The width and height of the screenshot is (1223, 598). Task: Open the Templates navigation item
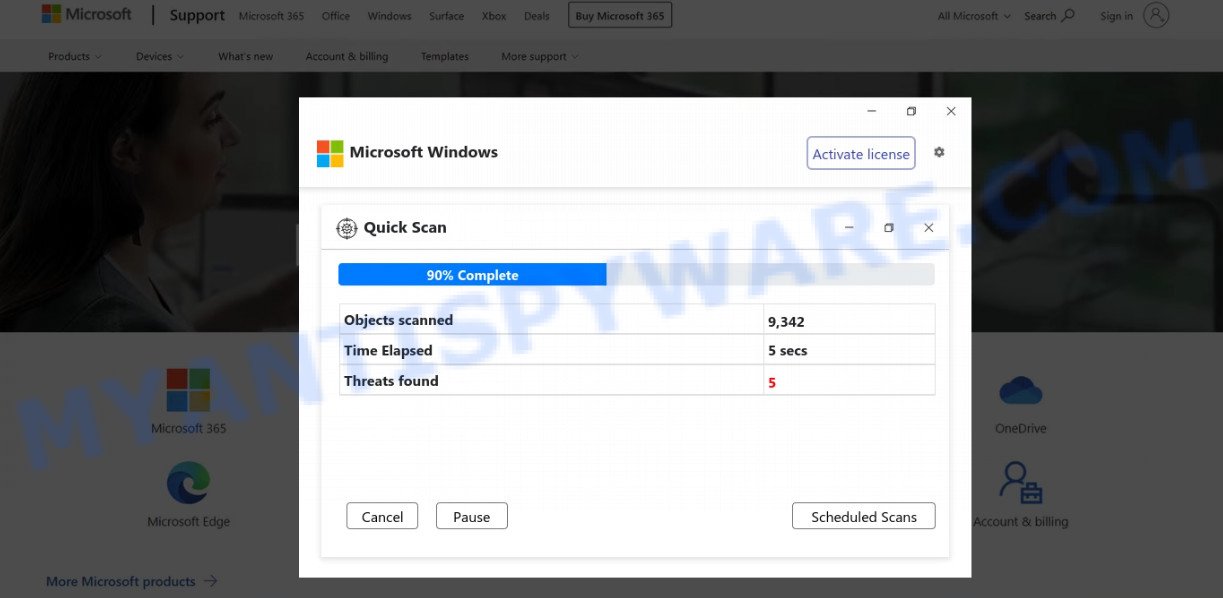tap(445, 57)
